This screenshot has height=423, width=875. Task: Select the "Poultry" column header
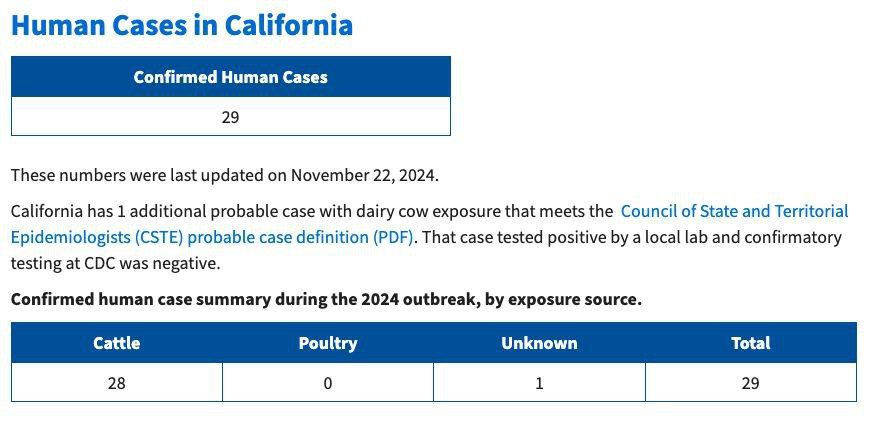coord(328,343)
